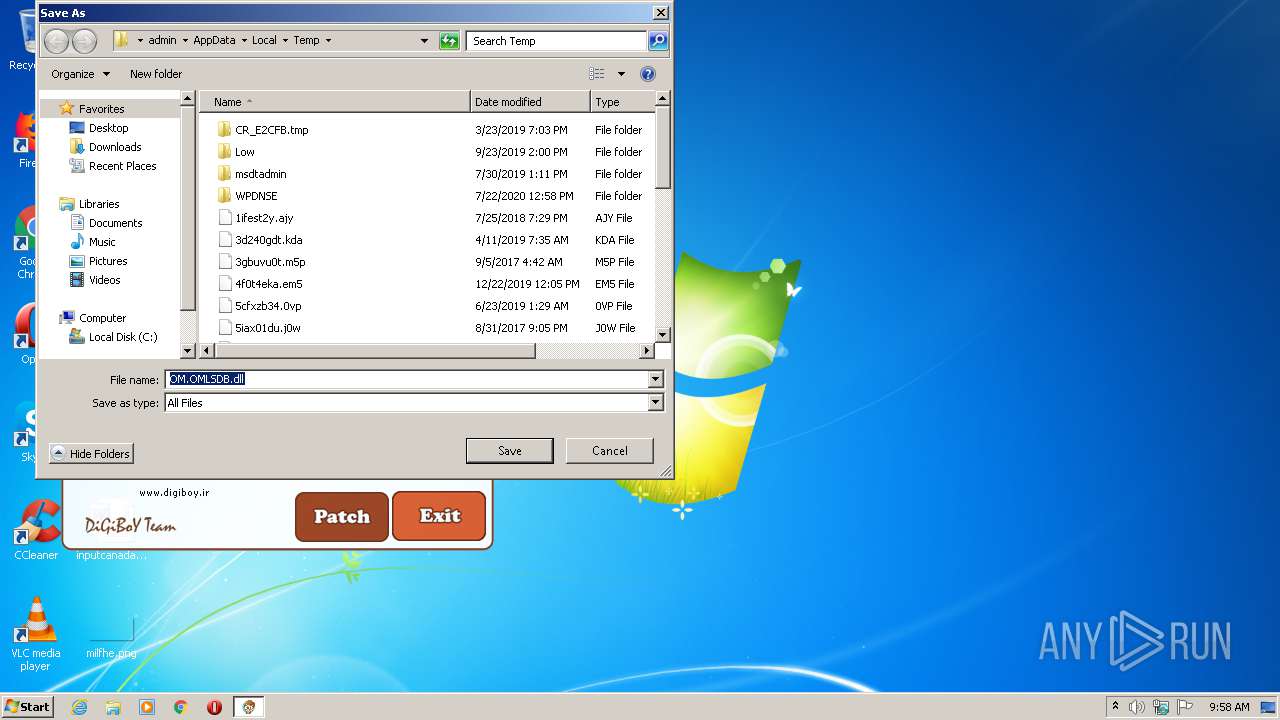The height and width of the screenshot is (720, 1280).
Task: Go forward using the forward arrow
Action: [x=85, y=41]
